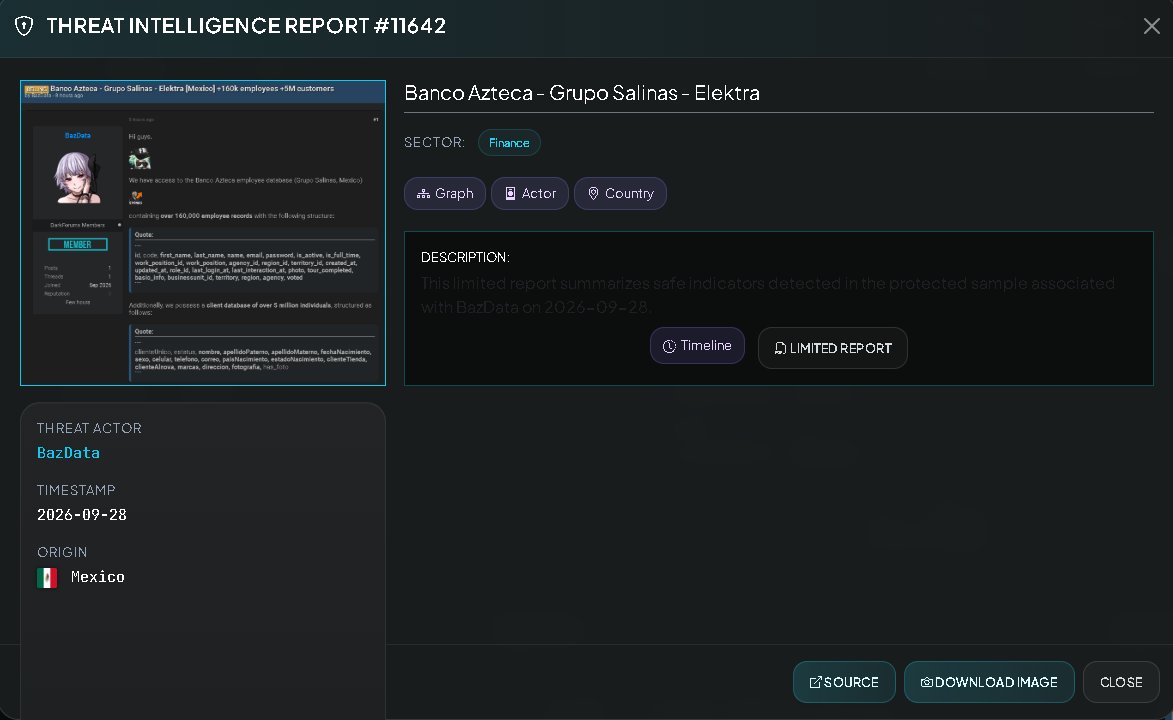1173x720 pixels.
Task: Click the external link icon on SOURCE
Action: pos(815,682)
